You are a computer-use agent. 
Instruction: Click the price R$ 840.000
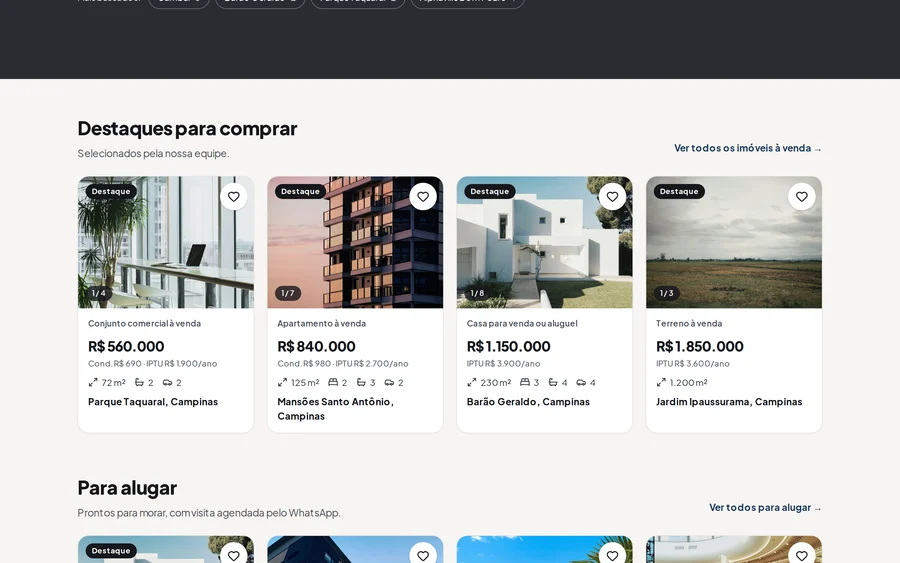click(316, 346)
